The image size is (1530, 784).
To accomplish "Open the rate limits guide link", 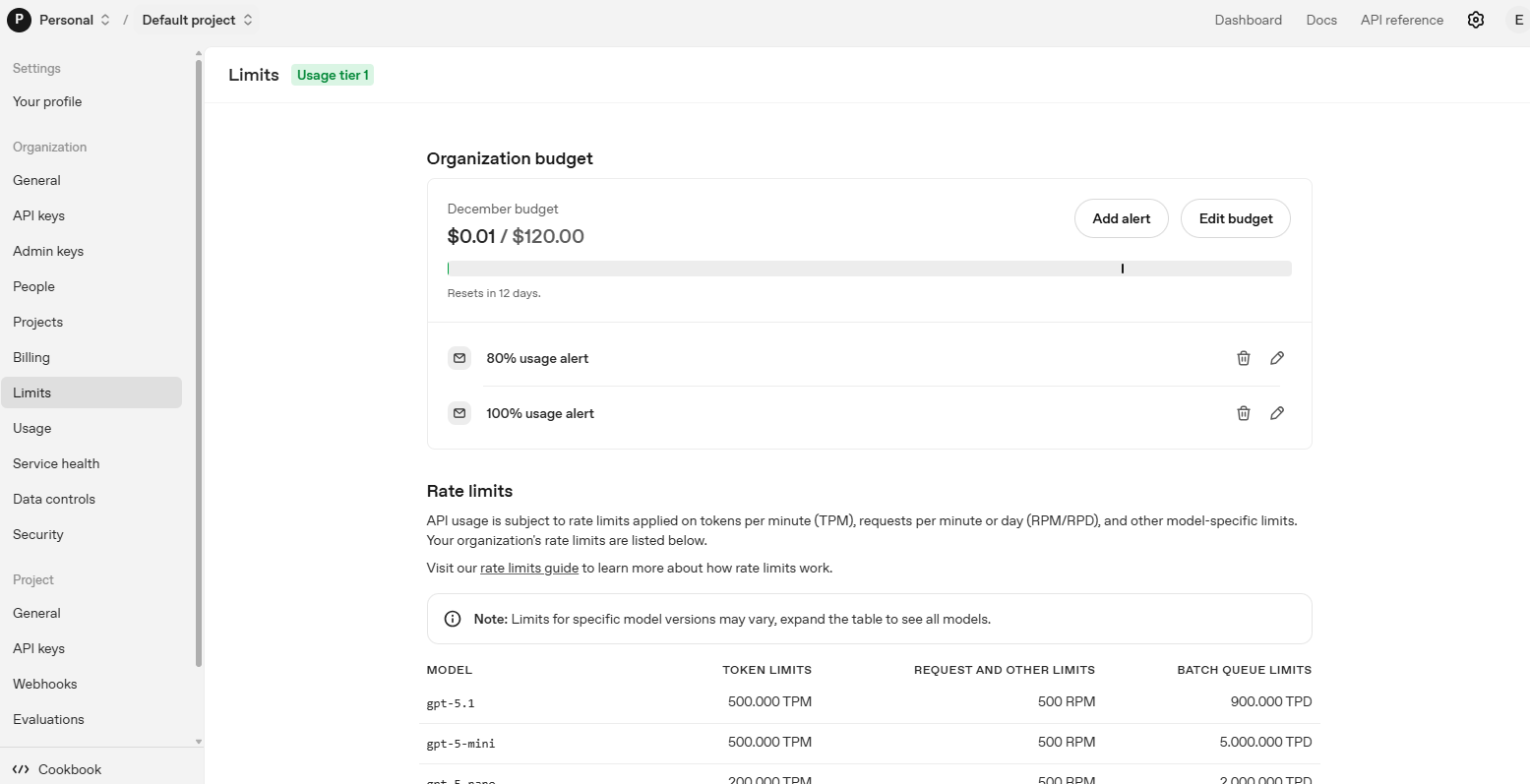I will (529, 568).
